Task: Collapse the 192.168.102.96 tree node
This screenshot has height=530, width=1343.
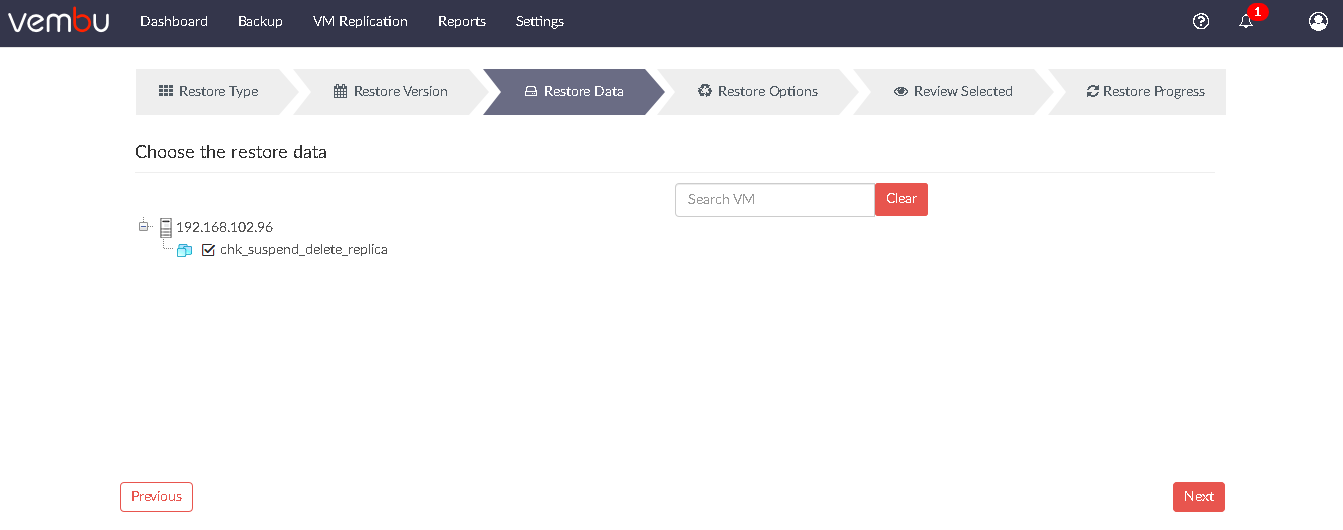Action: pyautogui.click(x=143, y=226)
